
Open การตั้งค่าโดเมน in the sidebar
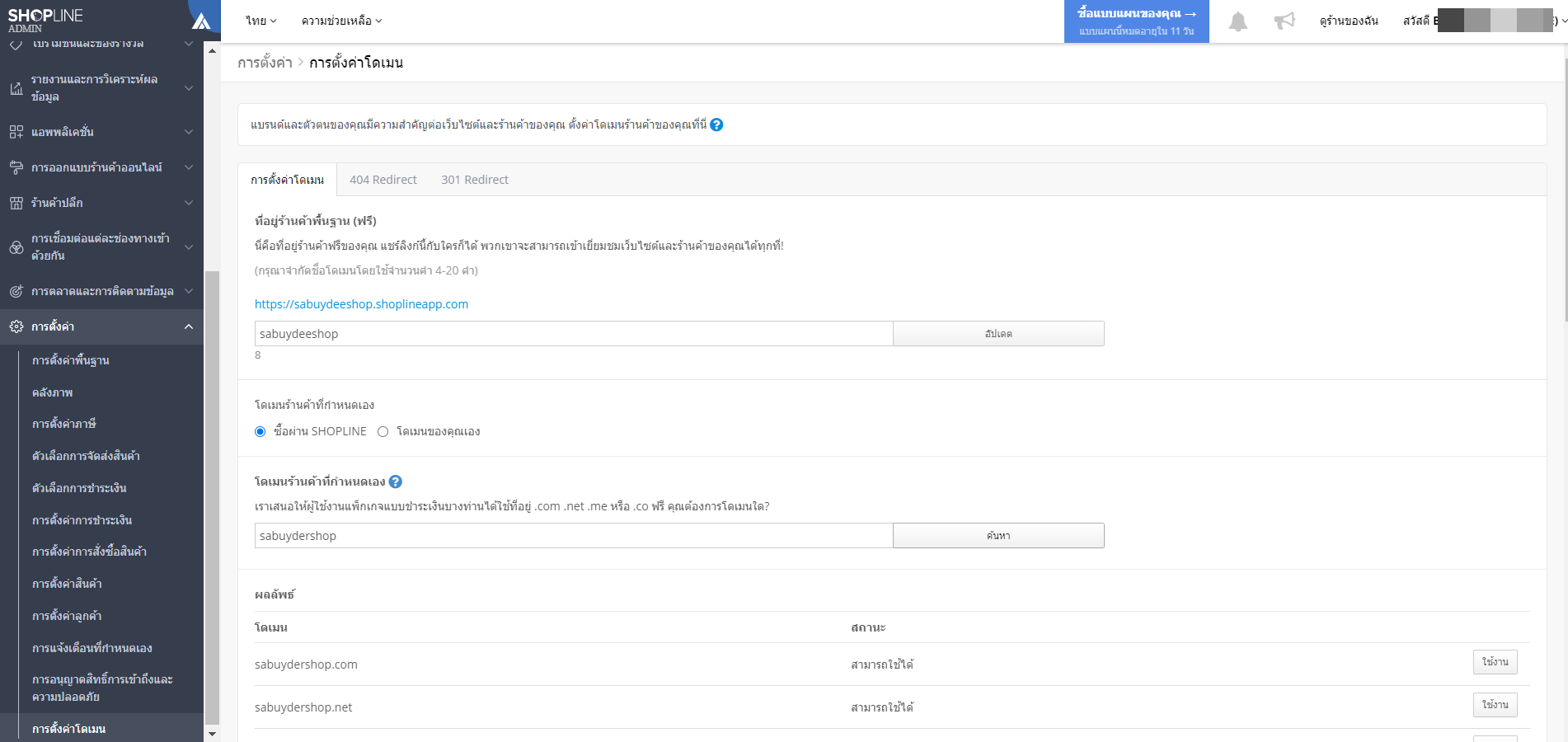pyautogui.click(x=69, y=729)
